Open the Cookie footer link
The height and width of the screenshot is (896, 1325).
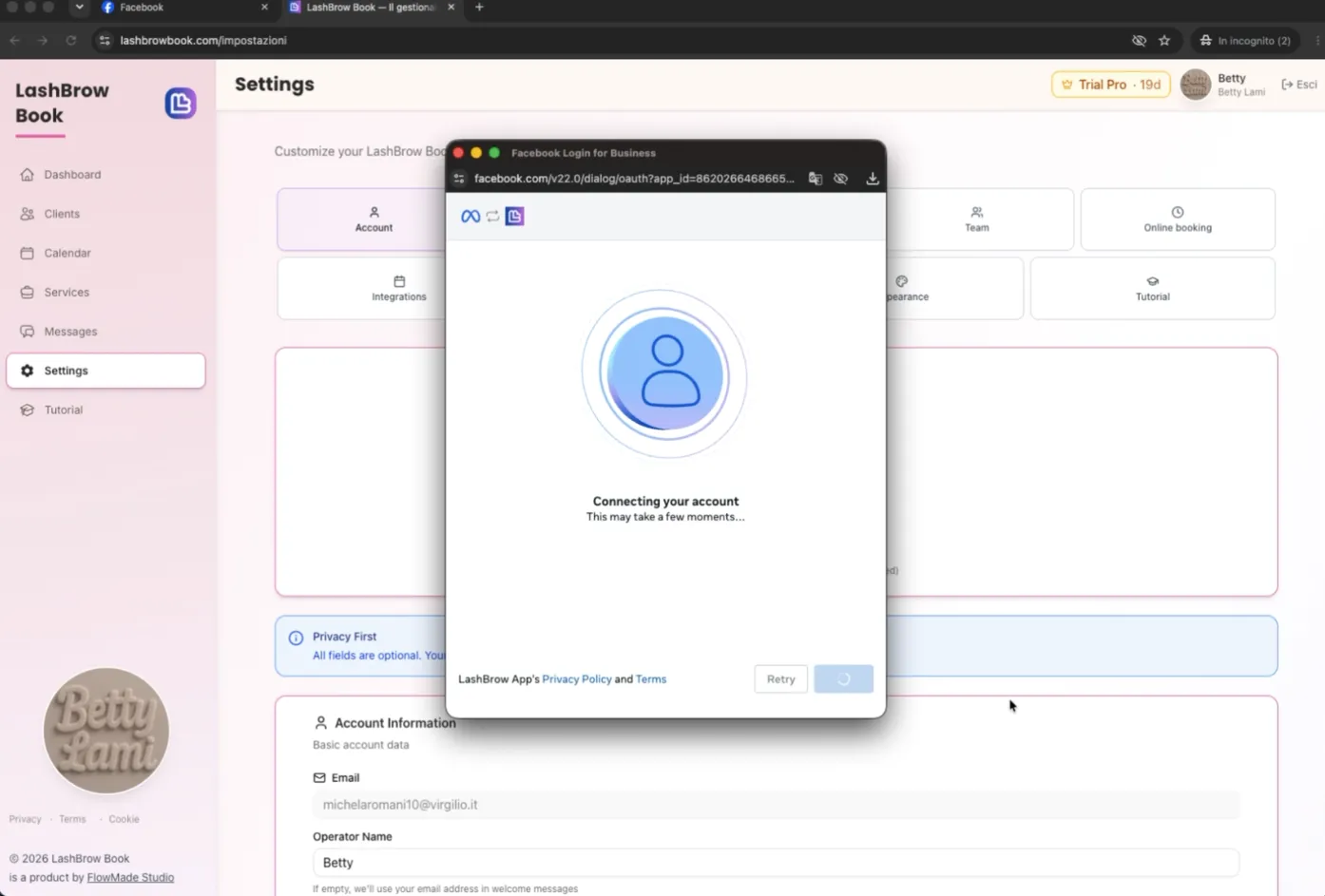tap(124, 819)
